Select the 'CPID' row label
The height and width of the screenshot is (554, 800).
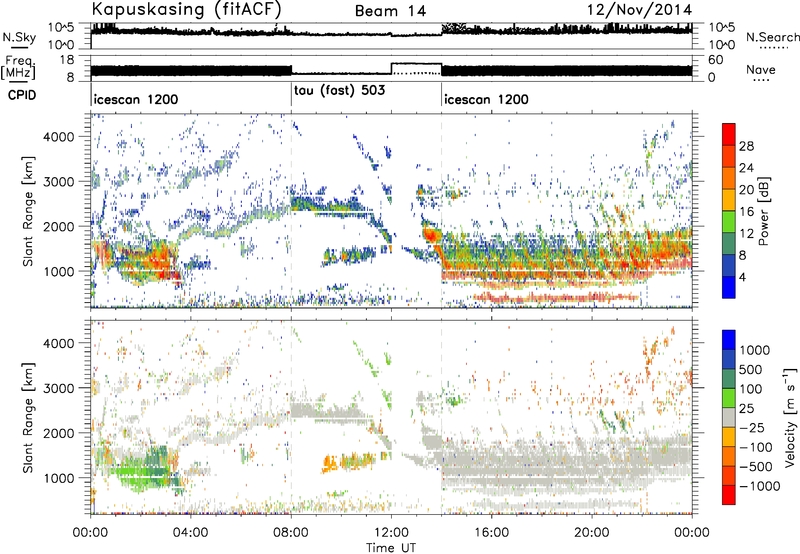pos(22,95)
